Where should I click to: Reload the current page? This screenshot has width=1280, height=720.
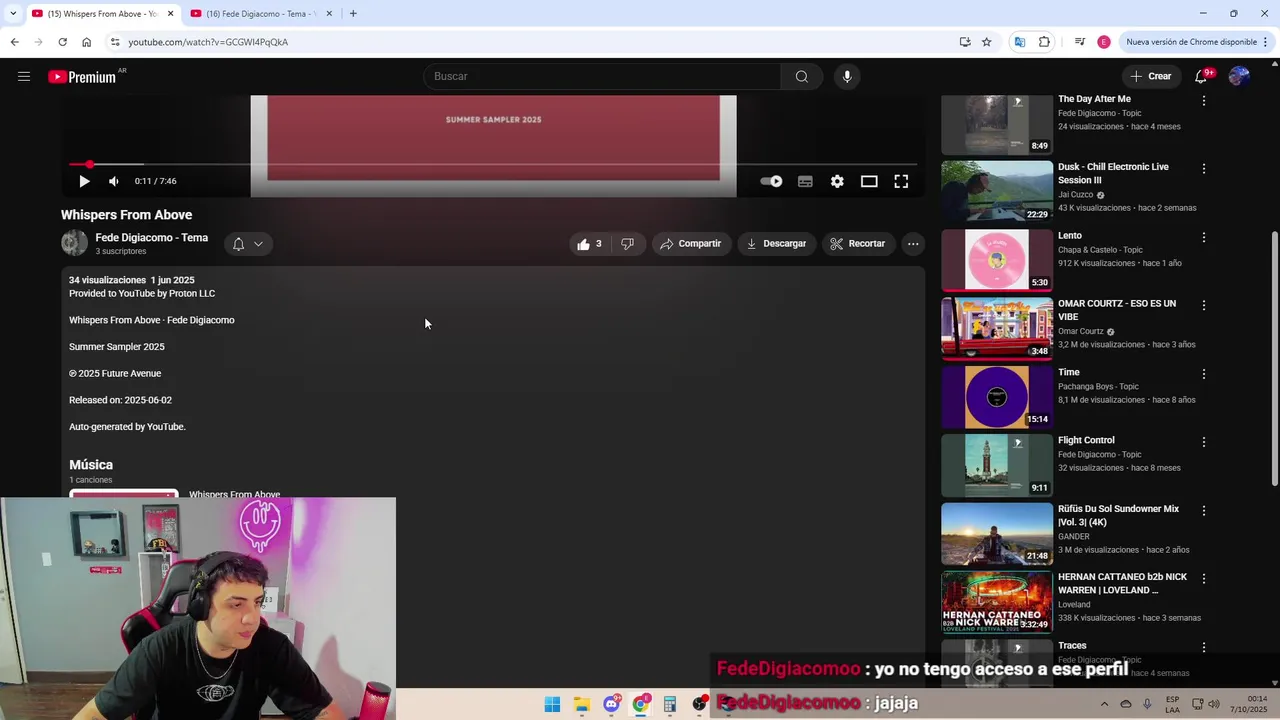pyautogui.click(x=62, y=42)
